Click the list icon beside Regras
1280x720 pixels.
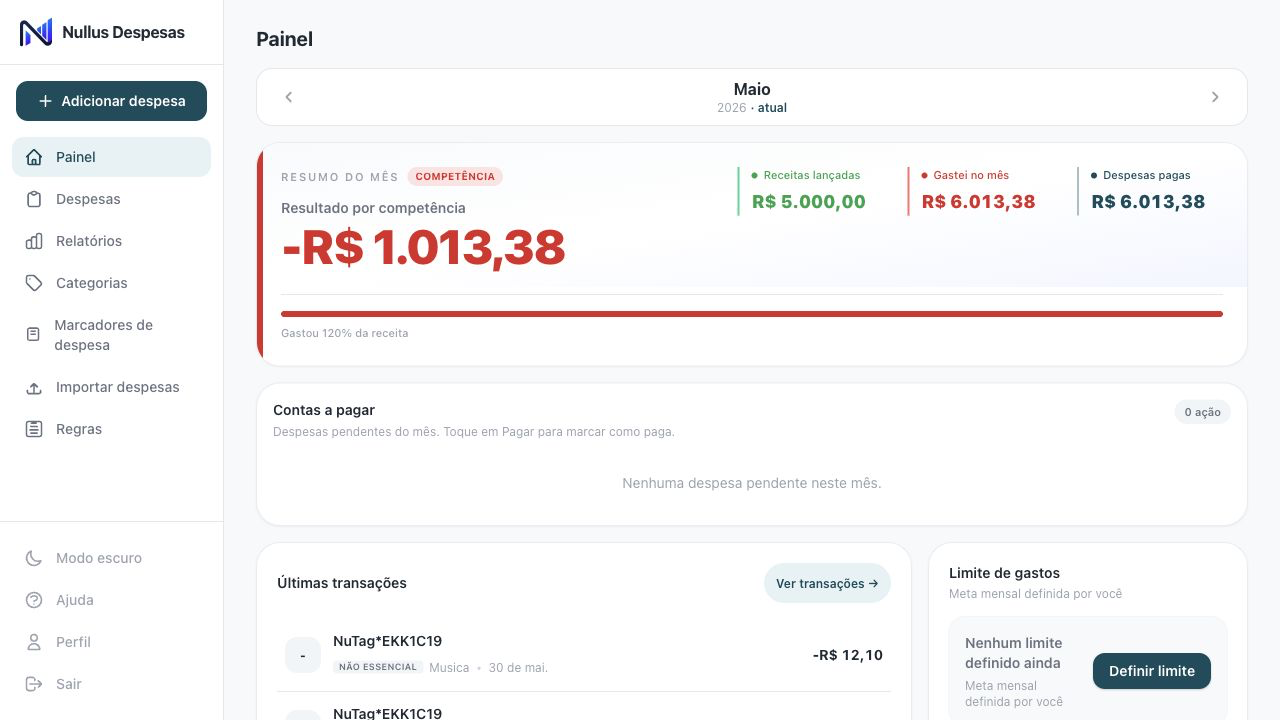(34, 429)
